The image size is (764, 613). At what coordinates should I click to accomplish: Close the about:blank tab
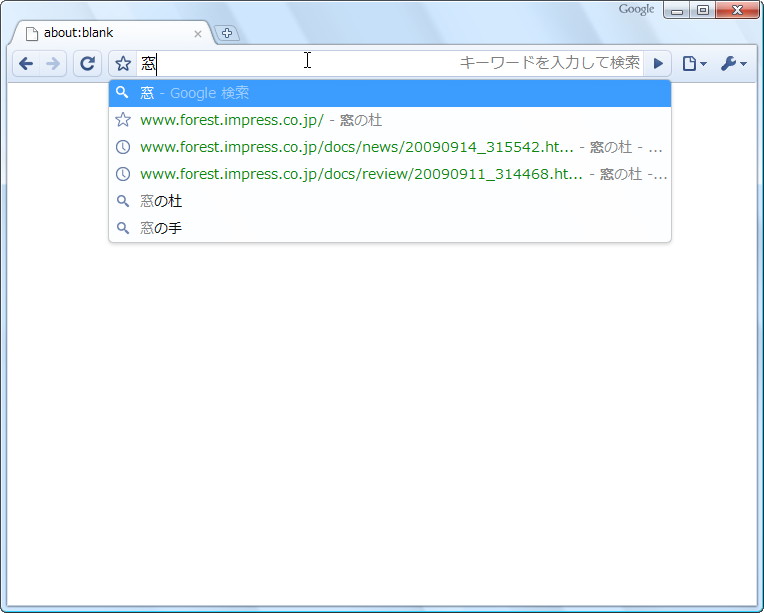(x=198, y=34)
